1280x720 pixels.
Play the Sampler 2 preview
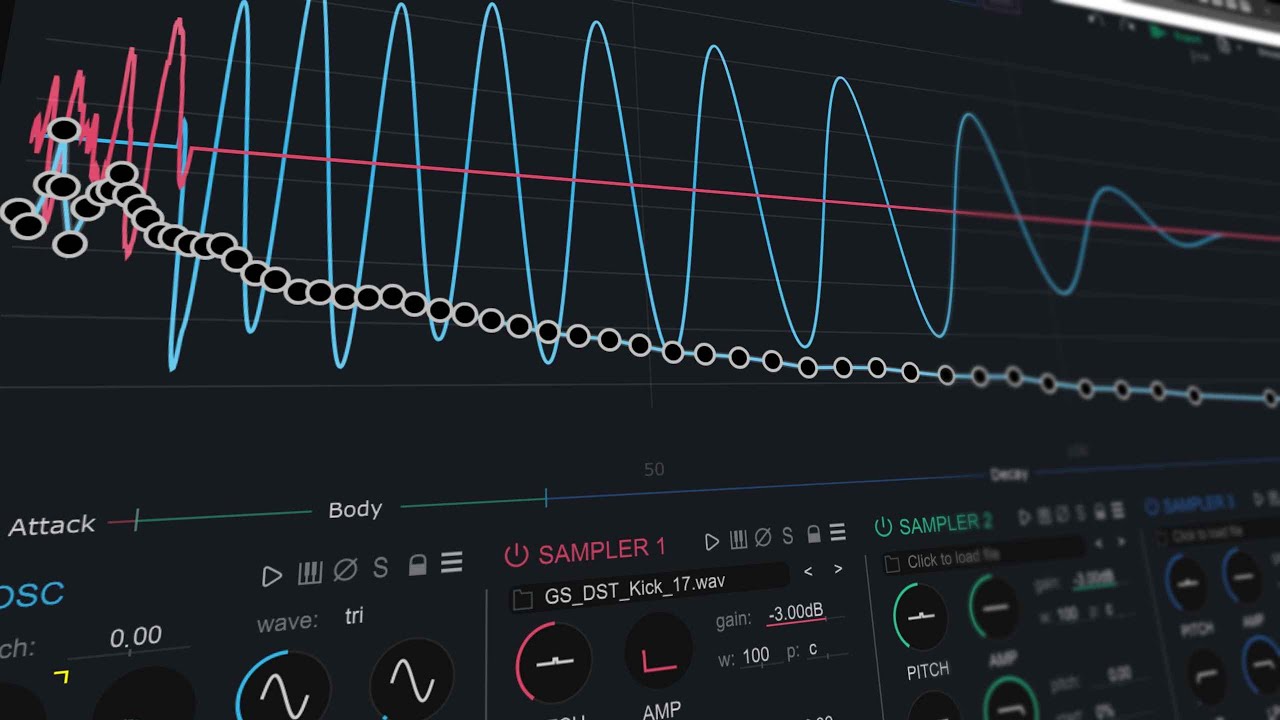(x=1024, y=518)
